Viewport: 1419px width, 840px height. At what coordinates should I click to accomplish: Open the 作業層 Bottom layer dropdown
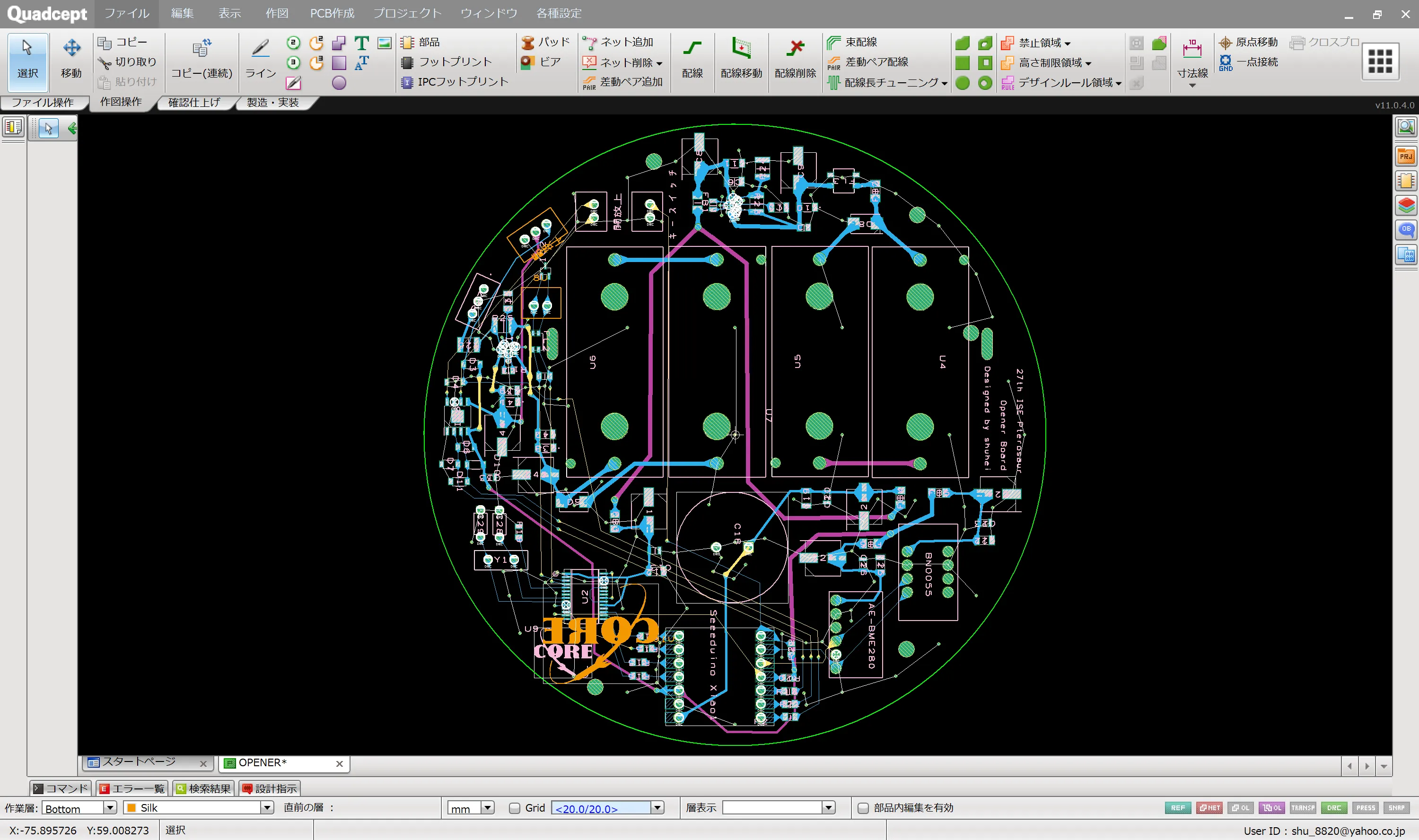pos(110,808)
